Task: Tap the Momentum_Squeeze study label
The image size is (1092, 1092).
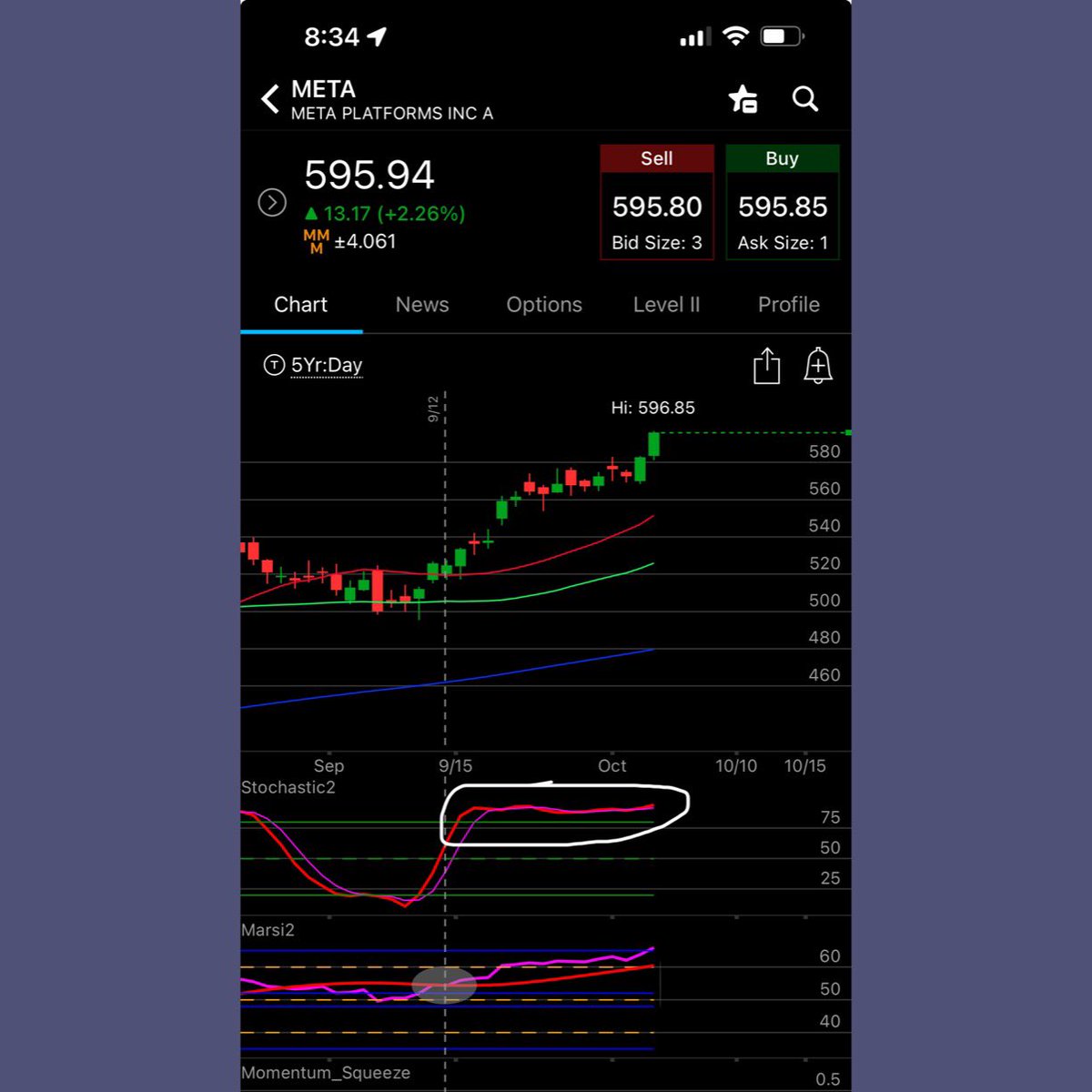Action: click(x=326, y=1073)
